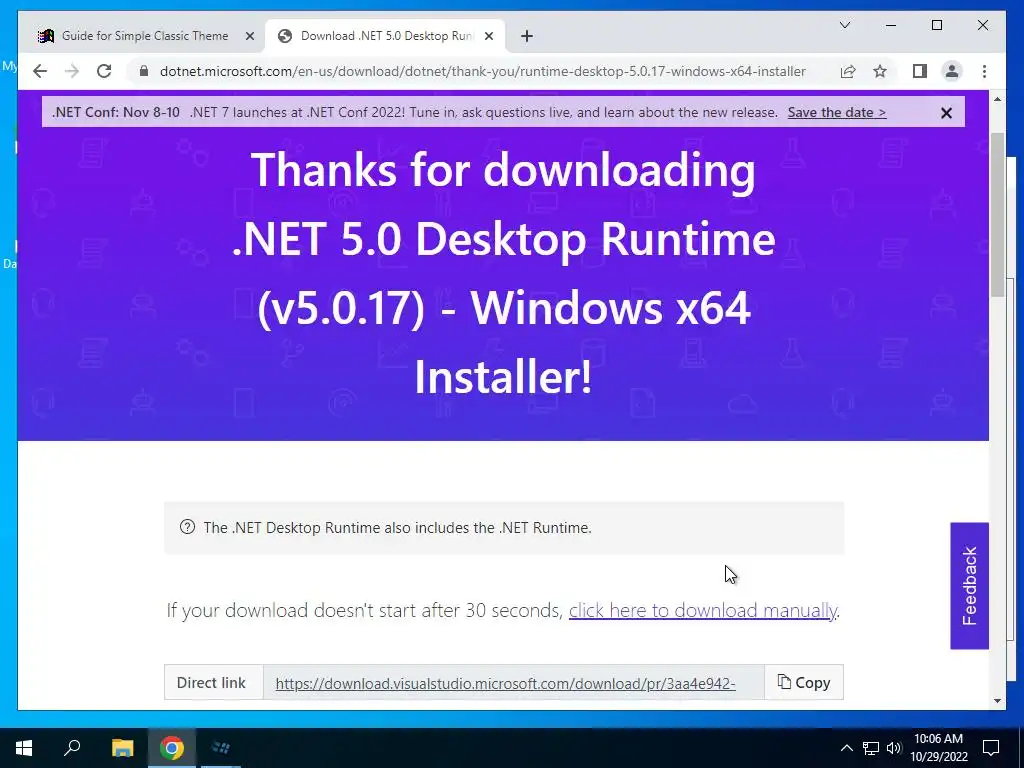Click the page scrollbar up arrow

pos(997,99)
